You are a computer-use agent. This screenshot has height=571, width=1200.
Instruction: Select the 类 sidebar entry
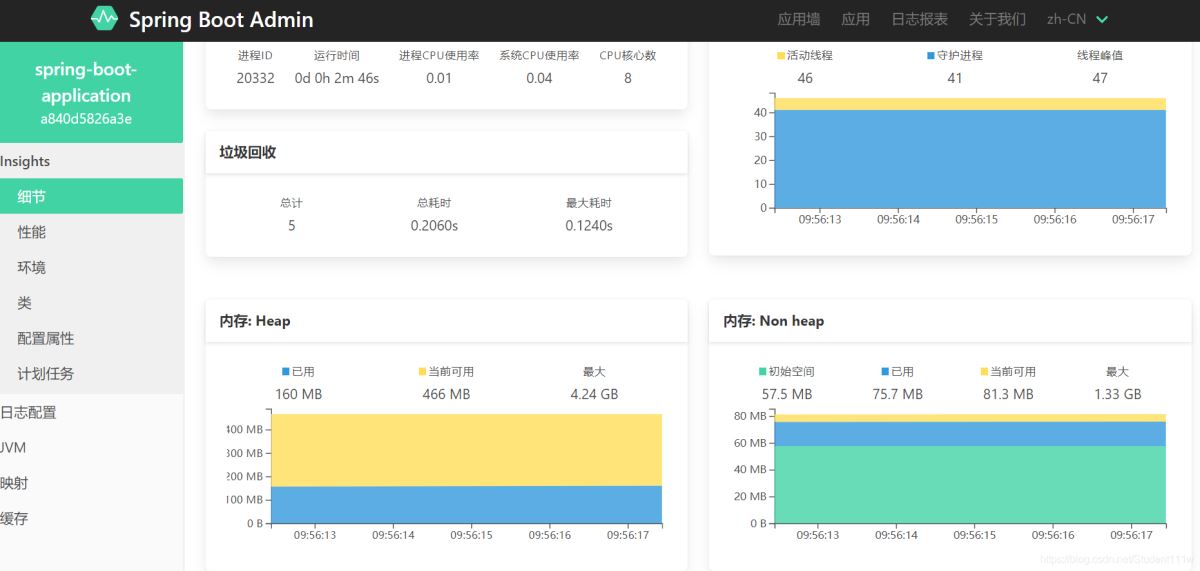click(x=25, y=303)
